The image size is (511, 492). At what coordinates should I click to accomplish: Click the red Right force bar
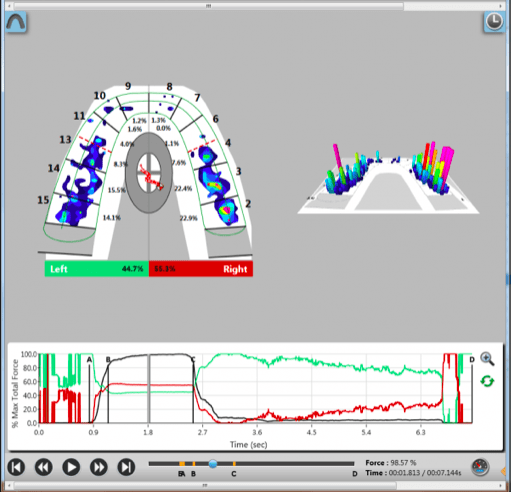point(201,269)
